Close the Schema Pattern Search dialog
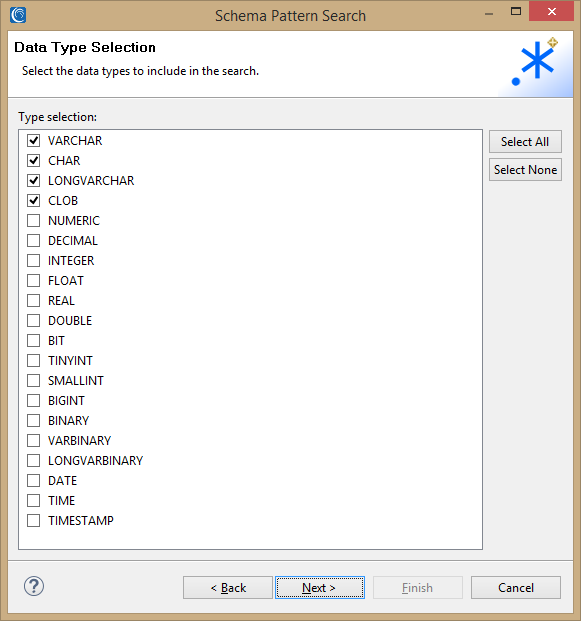 point(551,11)
